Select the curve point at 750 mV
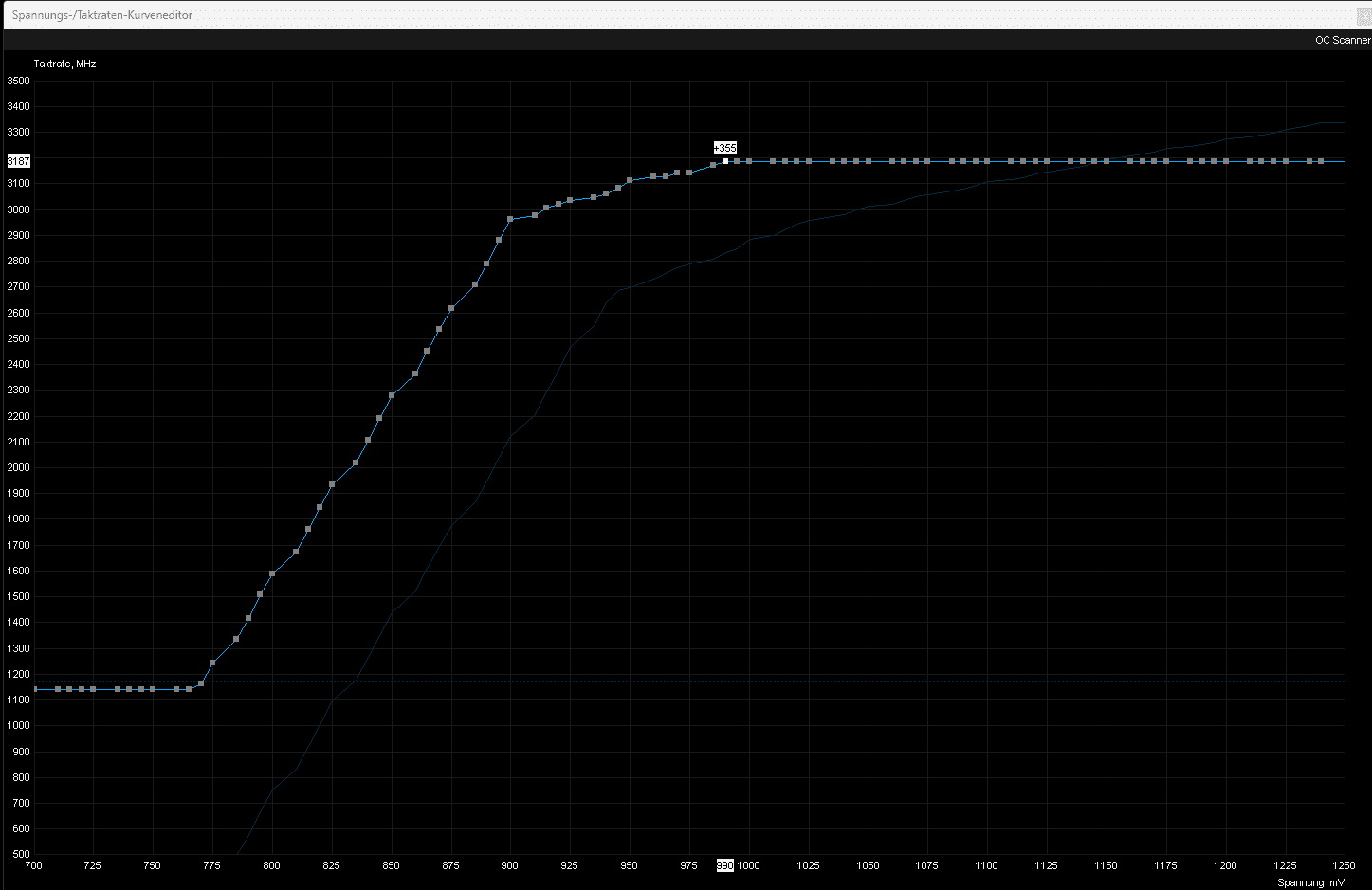Screen dimensions: 1372x890 pyautogui.click(x=153, y=689)
